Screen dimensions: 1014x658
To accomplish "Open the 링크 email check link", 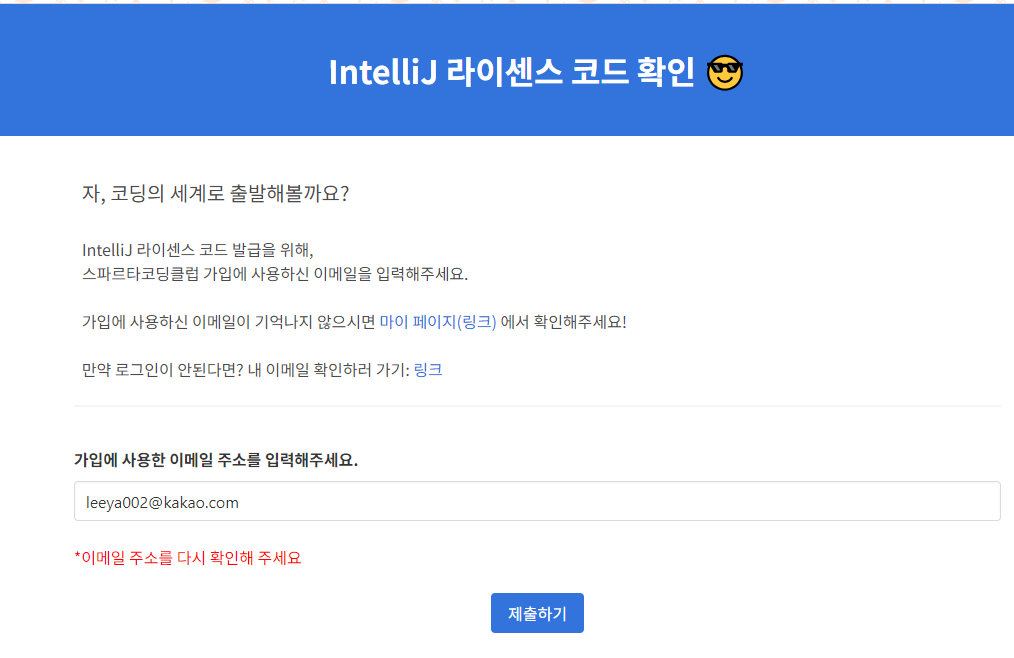I will tap(428, 369).
